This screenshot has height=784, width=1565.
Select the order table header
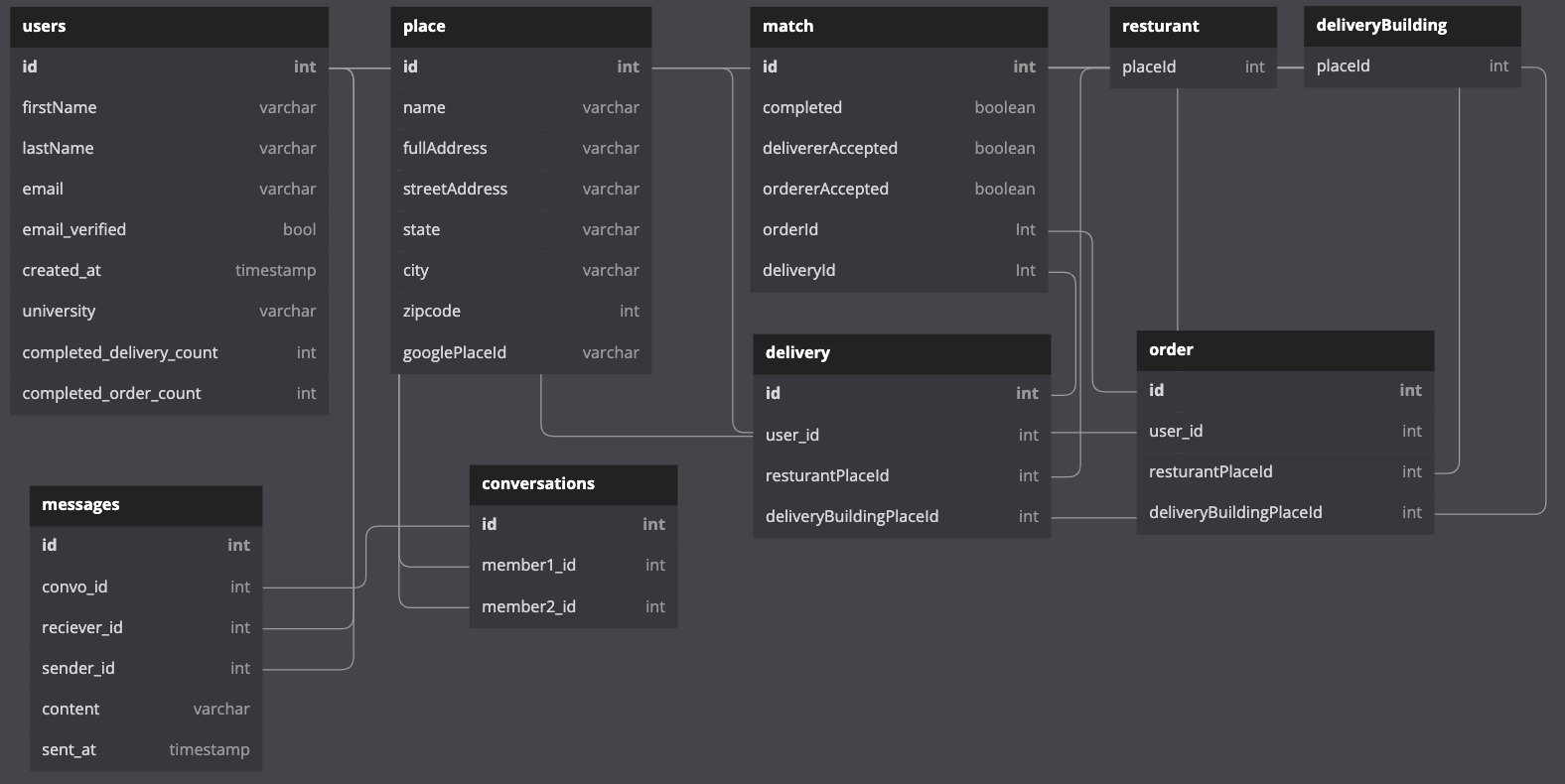[x=1285, y=350]
